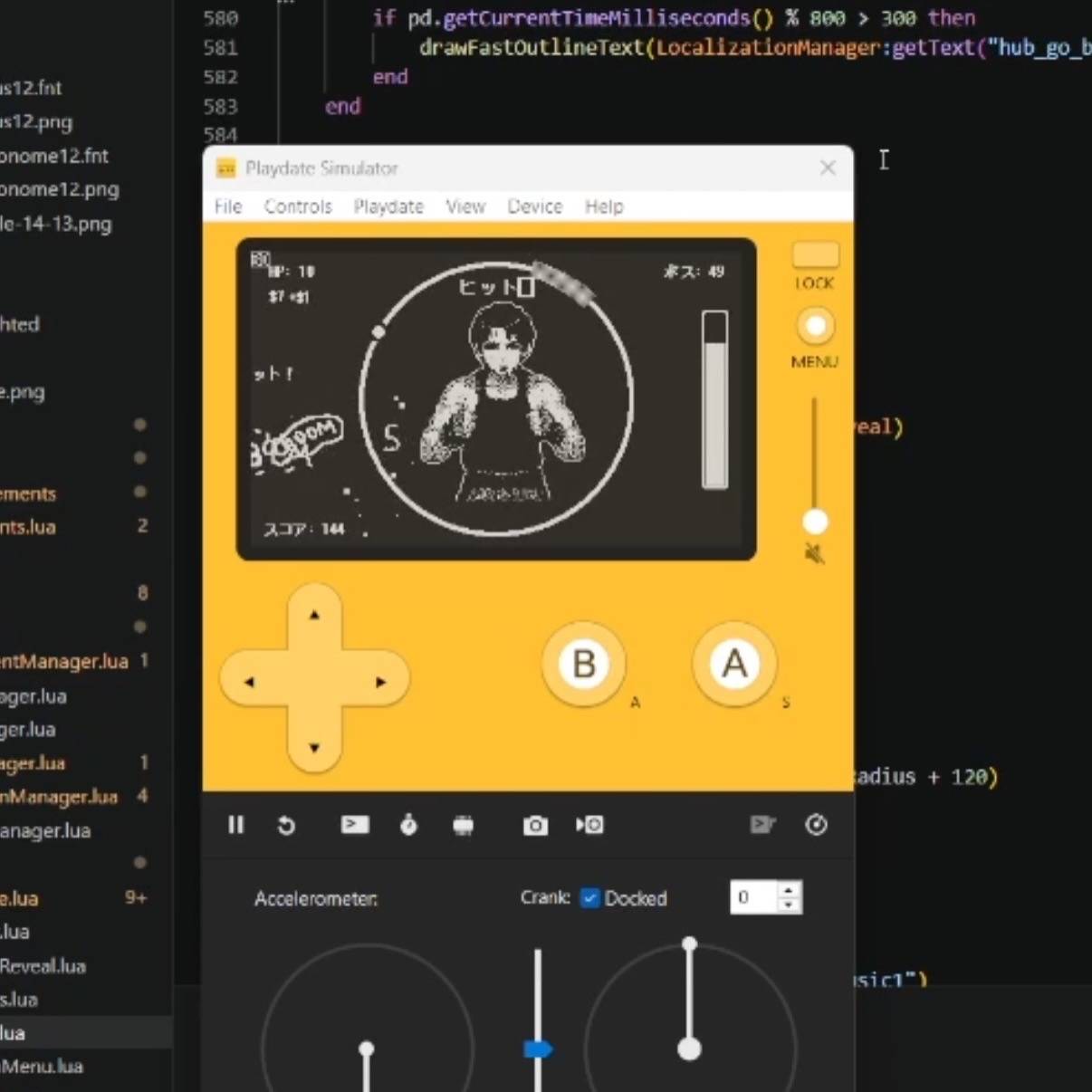The height and width of the screenshot is (1092, 1092).
Task: Click the D-pad down arrow
Action: [314, 747]
